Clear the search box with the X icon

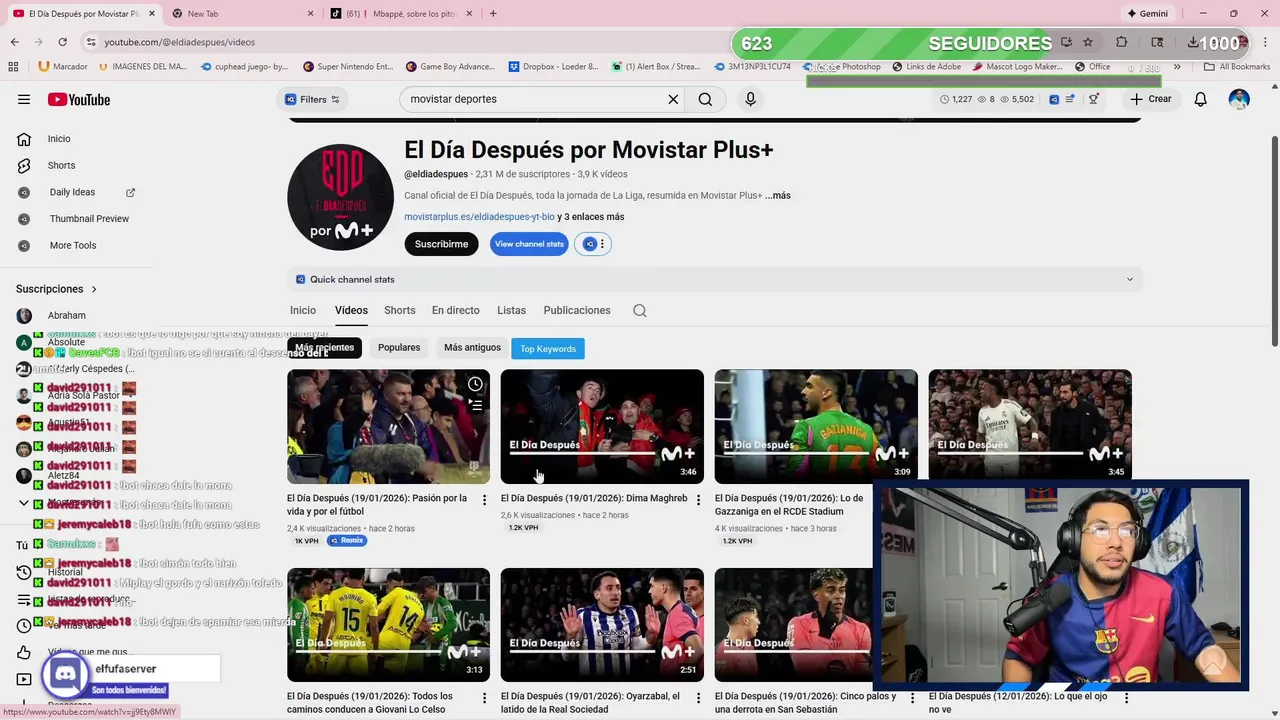673,99
